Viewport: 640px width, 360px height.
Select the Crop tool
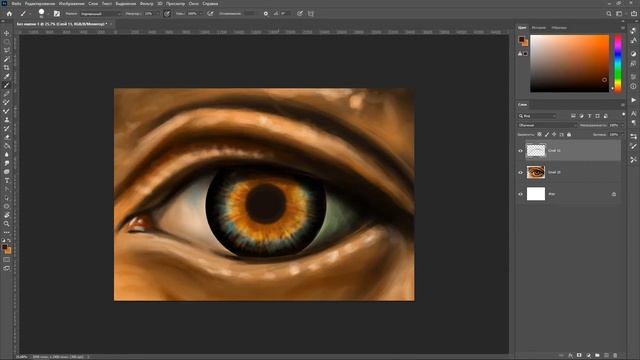7,68
